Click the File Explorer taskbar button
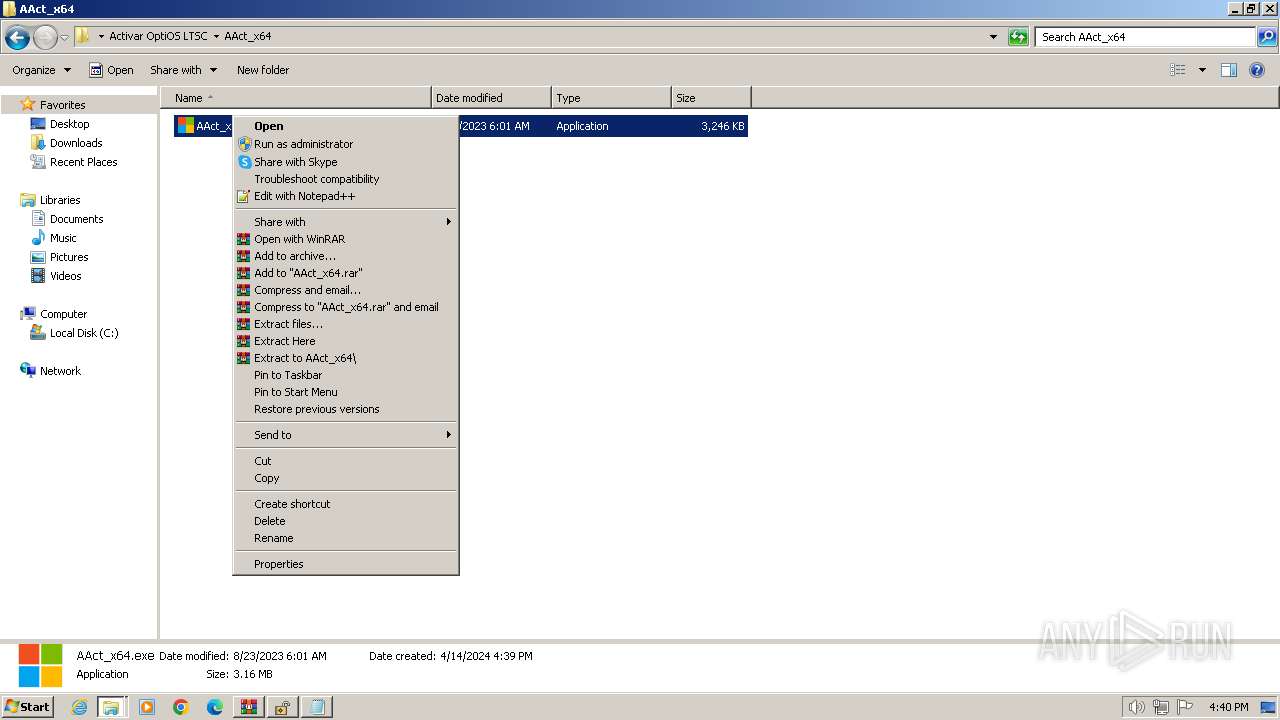1280x720 pixels. tap(112, 707)
